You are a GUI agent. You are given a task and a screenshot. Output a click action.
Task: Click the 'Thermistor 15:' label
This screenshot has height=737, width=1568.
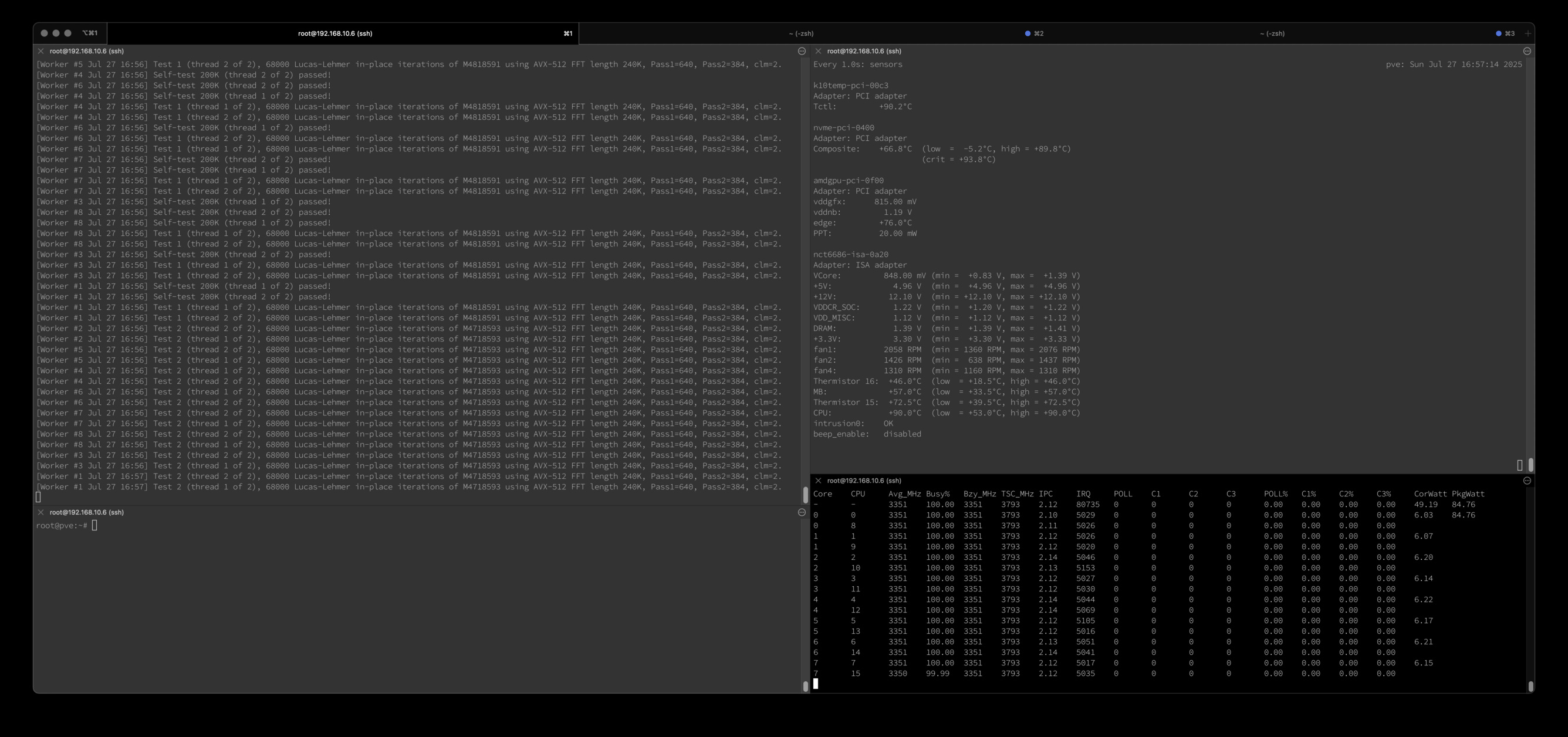pos(846,403)
